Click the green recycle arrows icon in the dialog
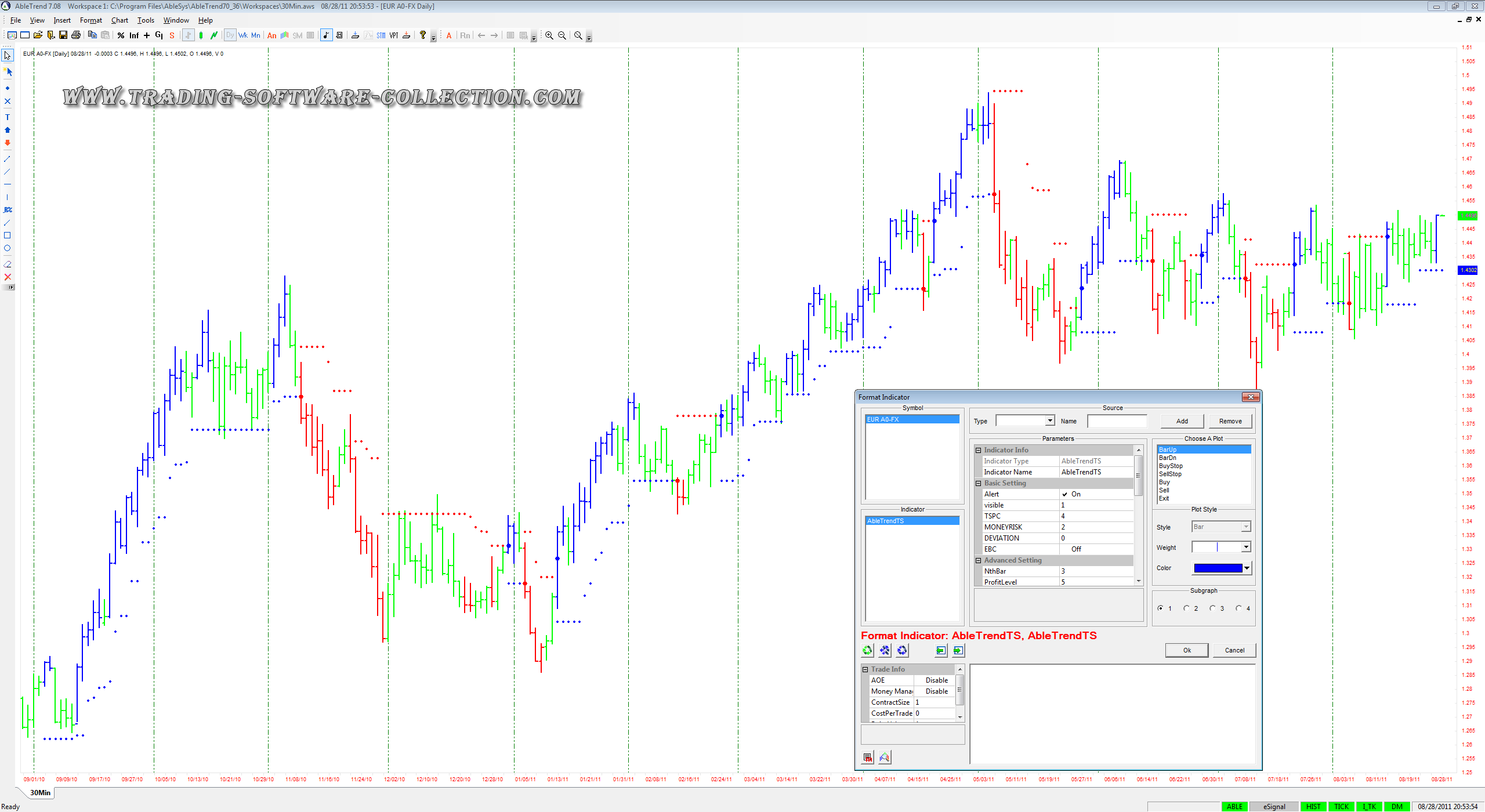Image resolution: width=1485 pixels, height=812 pixels. (x=867, y=651)
